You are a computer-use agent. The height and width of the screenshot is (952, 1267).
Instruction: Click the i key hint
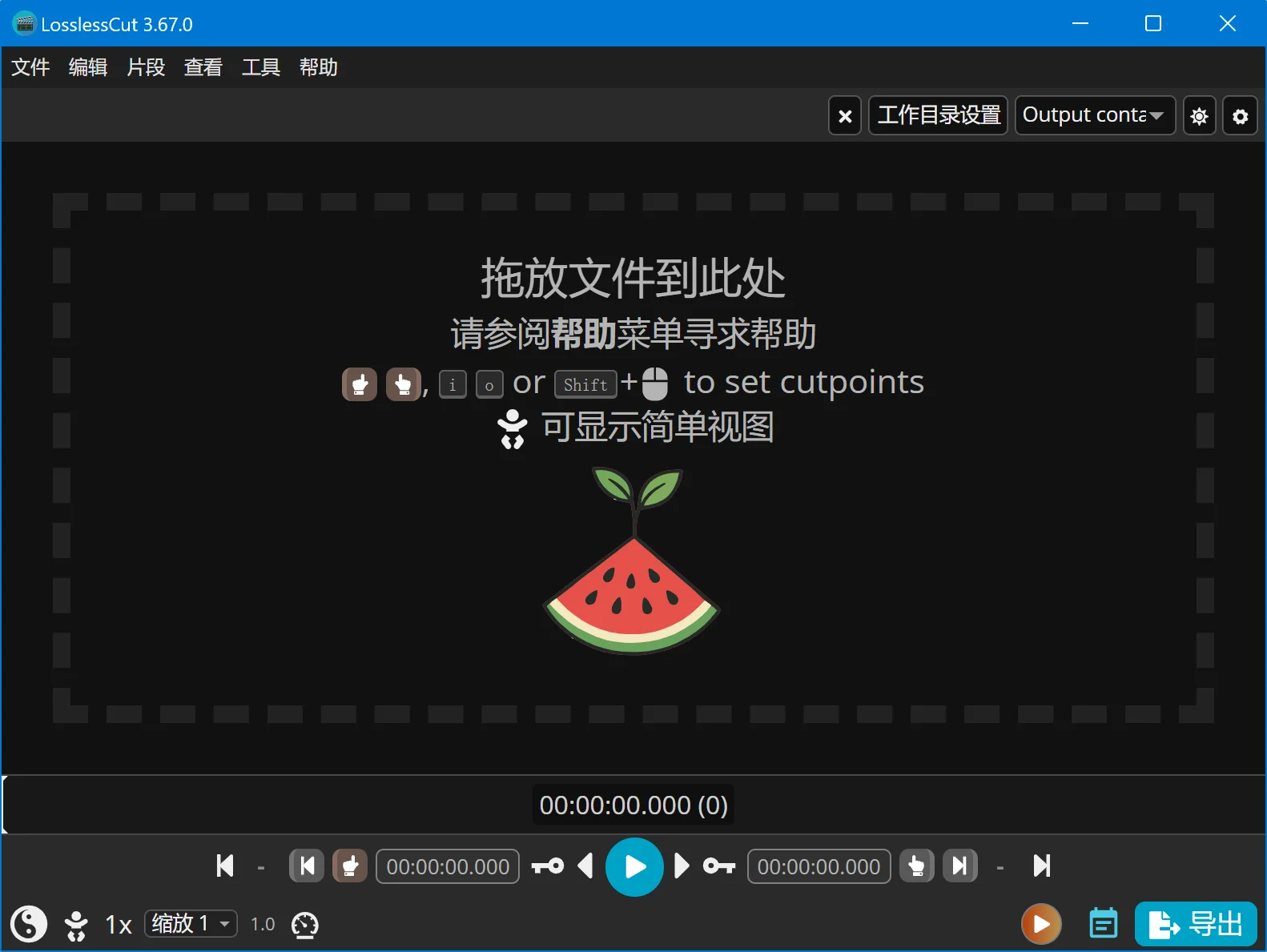click(x=452, y=385)
